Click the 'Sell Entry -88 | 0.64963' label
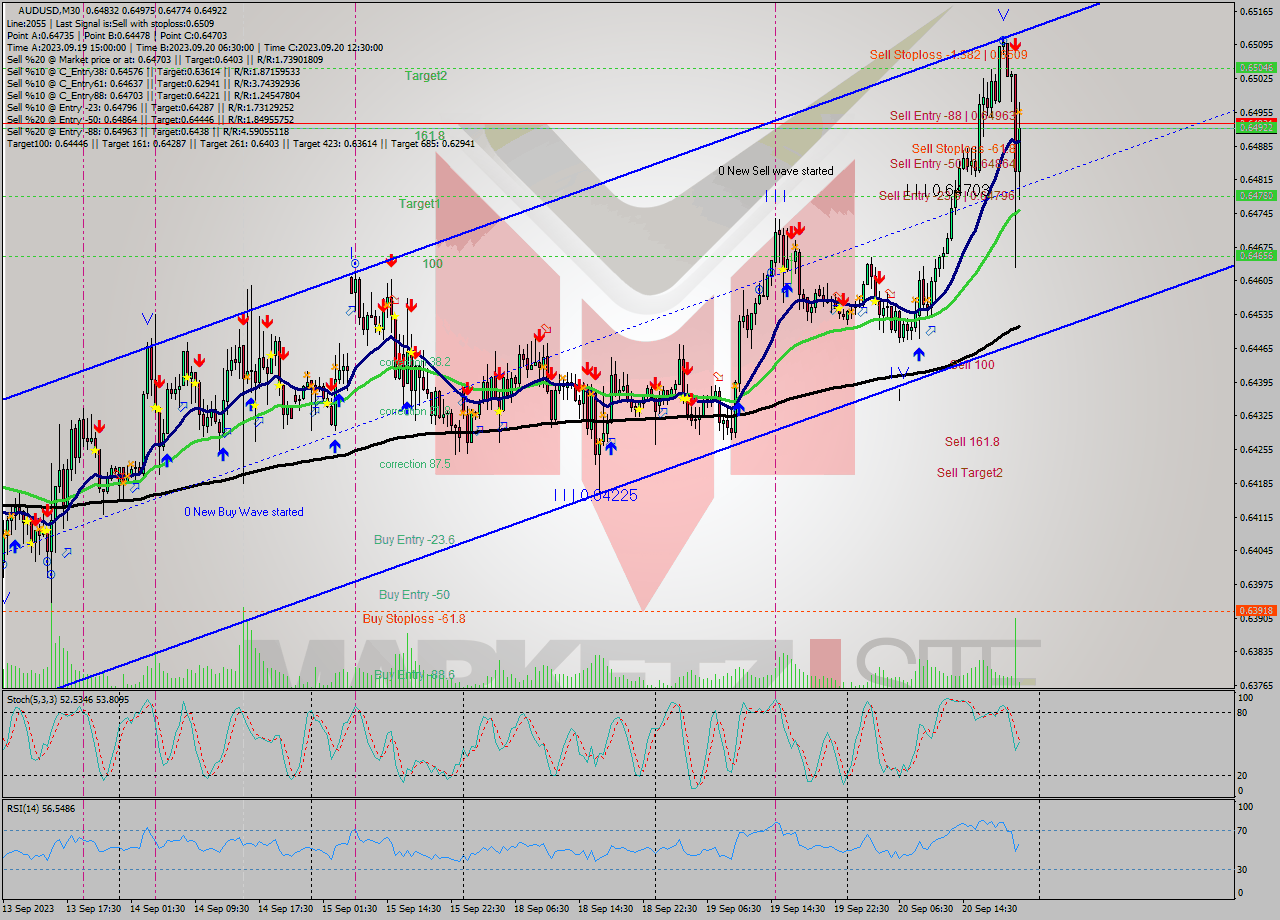The image size is (1280, 920). pyautogui.click(x=953, y=116)
